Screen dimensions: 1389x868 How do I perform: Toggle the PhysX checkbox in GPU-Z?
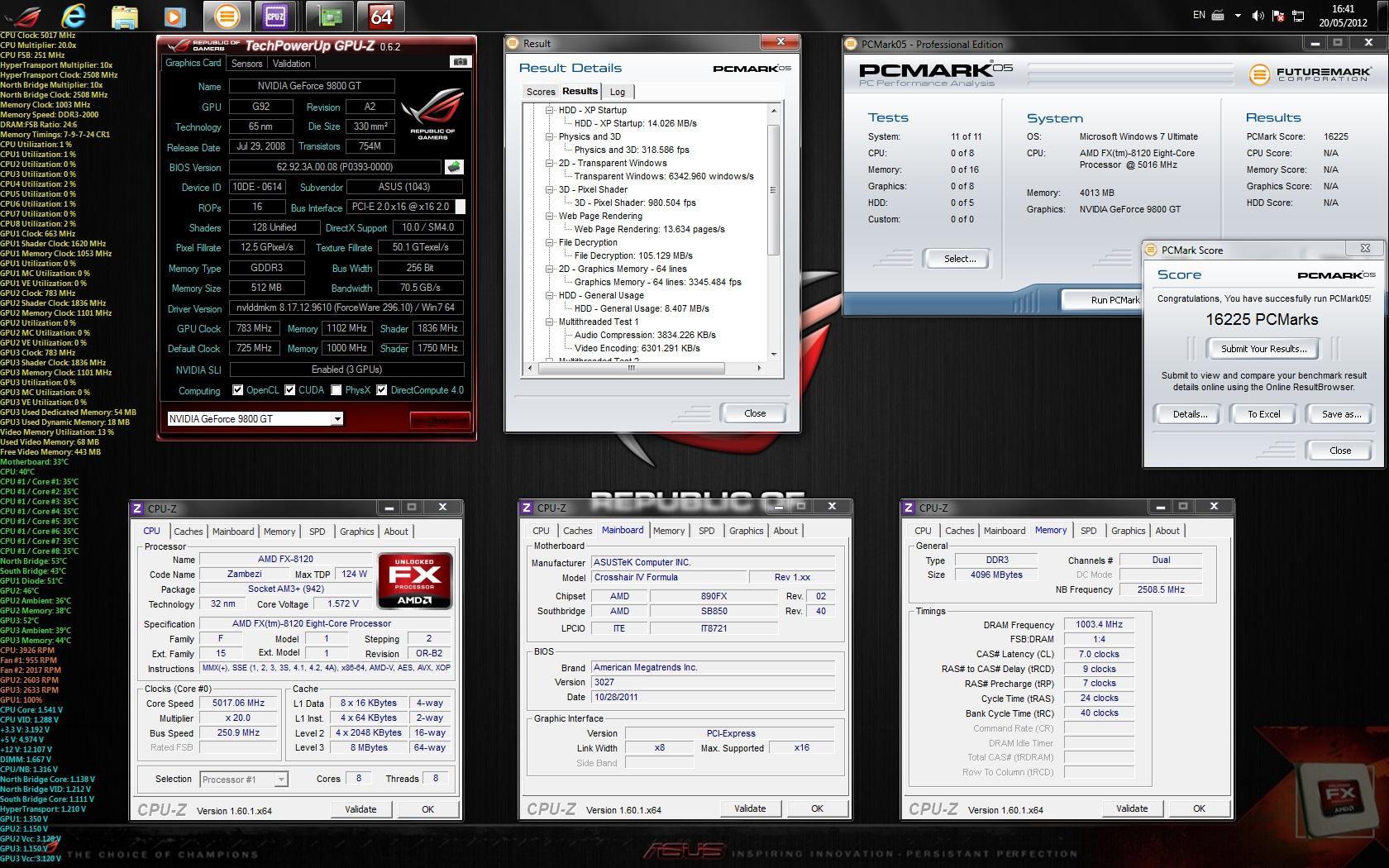tap(337, 390)
